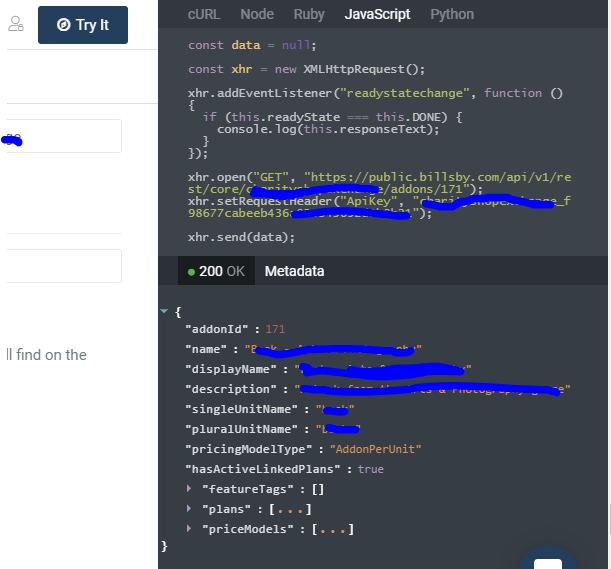The width and height of the screenshot is (611, 569).
Task: Click the addonId value 171
Action: click(x=275, y=329)
